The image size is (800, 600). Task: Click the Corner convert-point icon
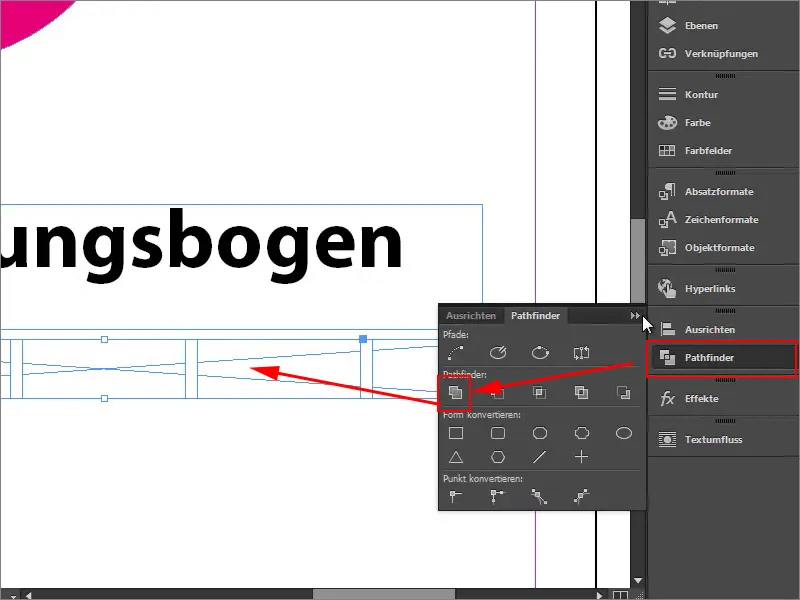point(498,495)
